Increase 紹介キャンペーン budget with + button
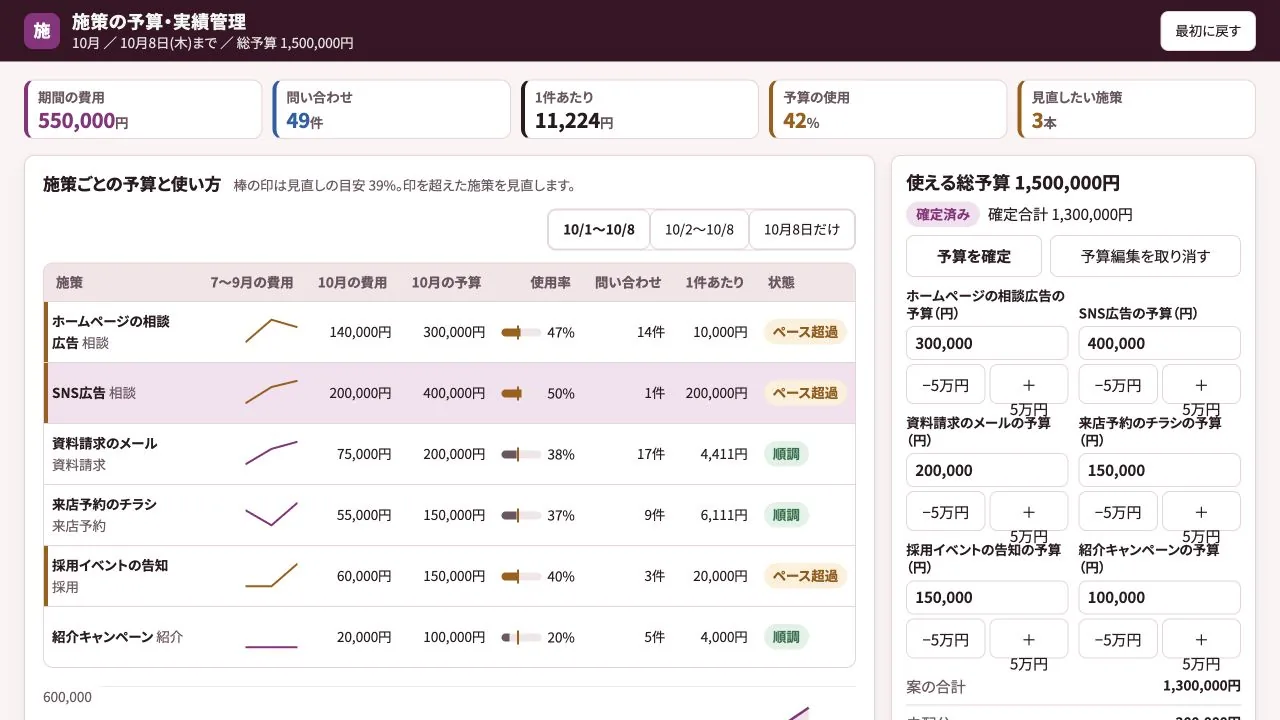Screen dimensions: 1280x720 point(1201,639)
